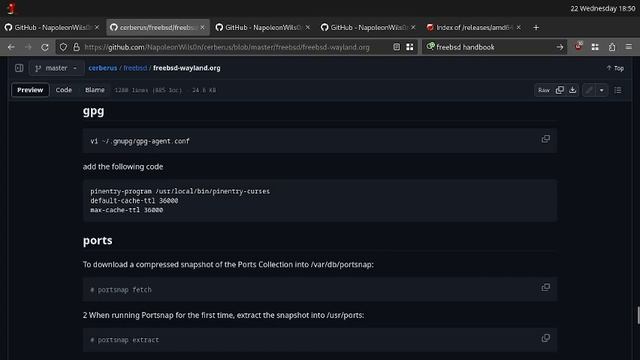The width and height of the screenshot is (640, 360).
Task: Expand the file tree side panel
Action: [19, 68]
